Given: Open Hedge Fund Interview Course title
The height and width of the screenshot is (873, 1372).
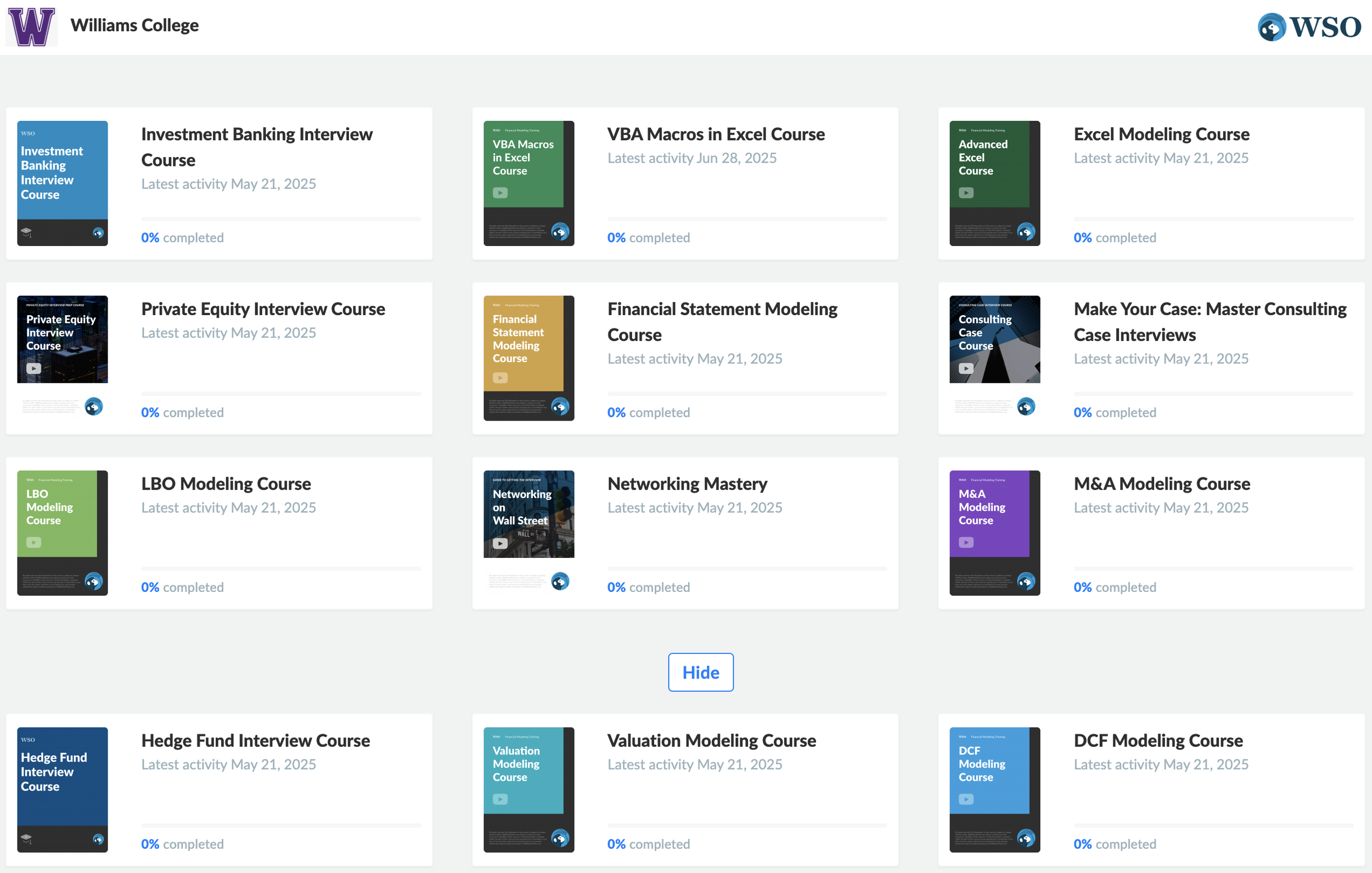Looking at the screenshot, I should [255, 740].
